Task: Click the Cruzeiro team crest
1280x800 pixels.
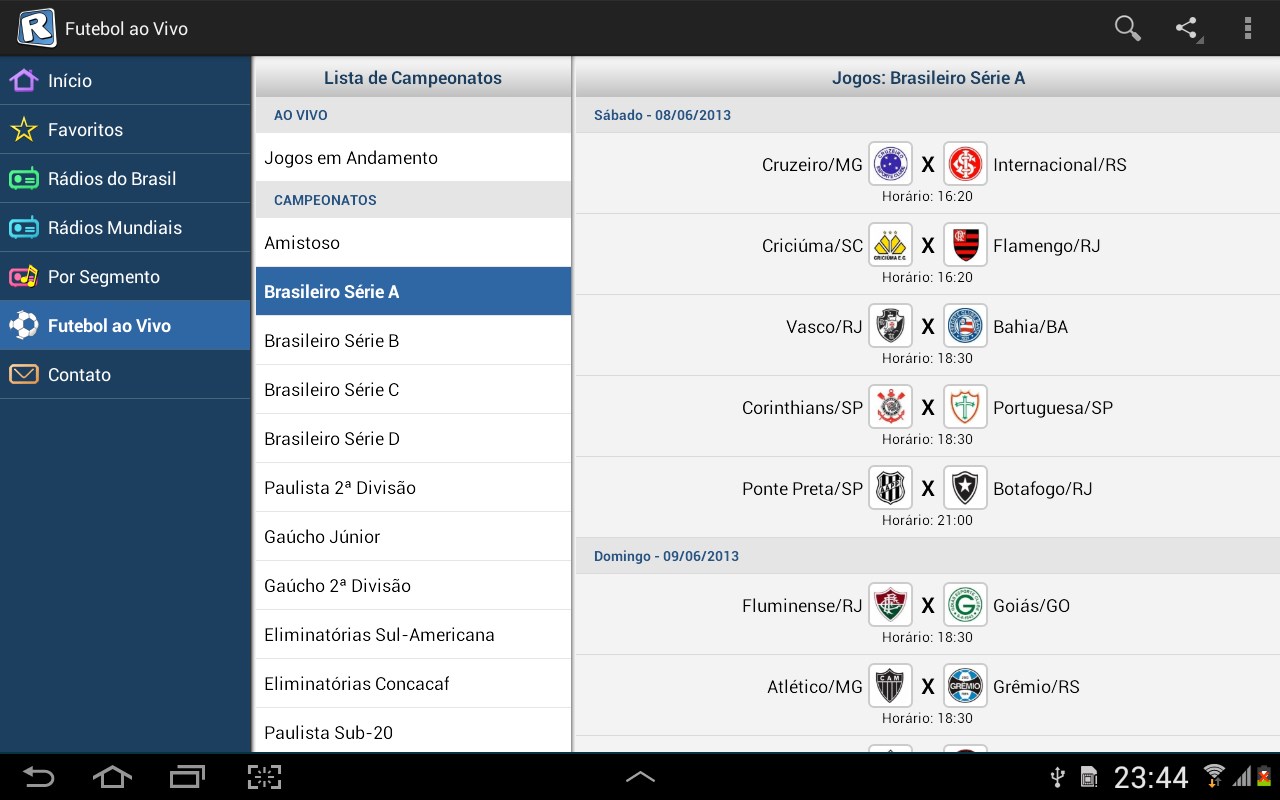Action: (x=890, y=164)
